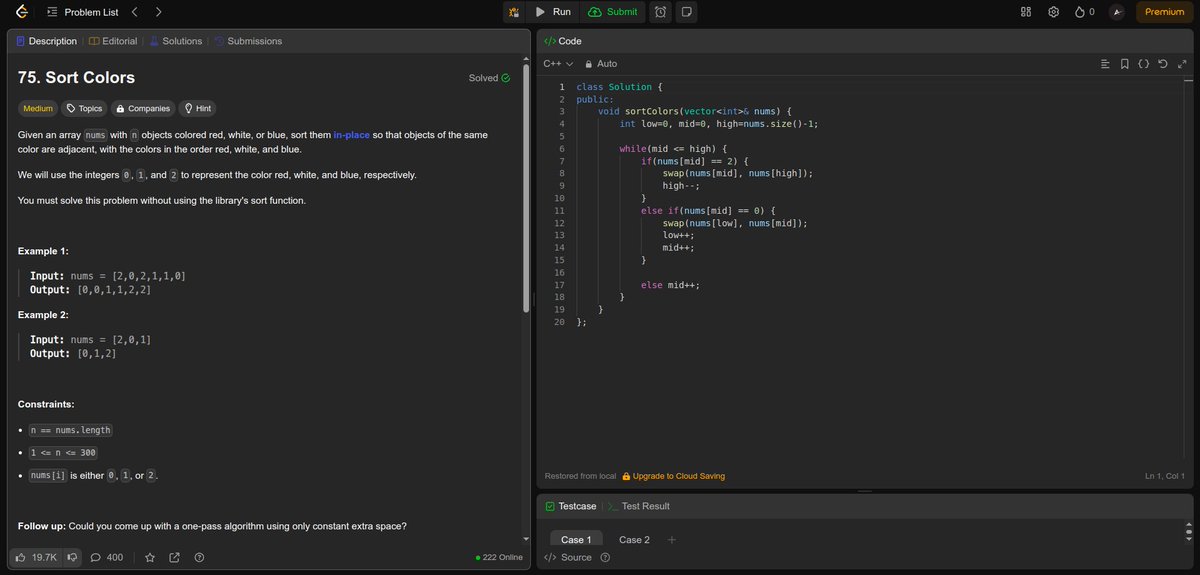Expand the Companies tag
The height and width of the screenshot is (575, 1200).
click(x=142, y=108)
